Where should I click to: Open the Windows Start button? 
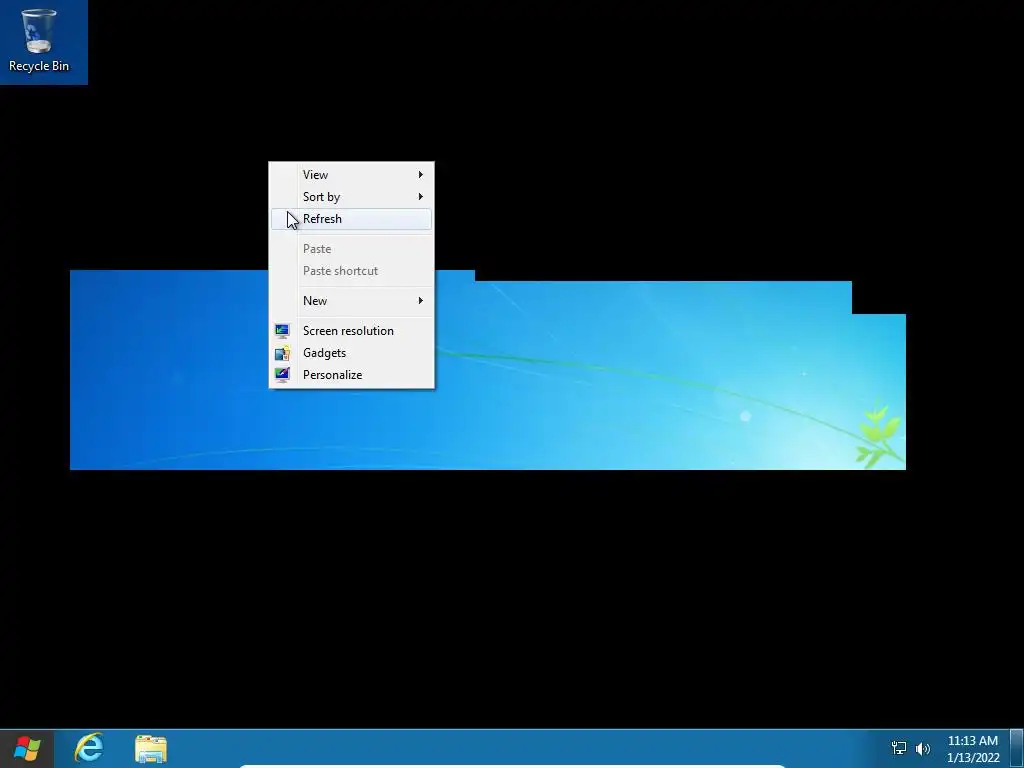(27, 748)
